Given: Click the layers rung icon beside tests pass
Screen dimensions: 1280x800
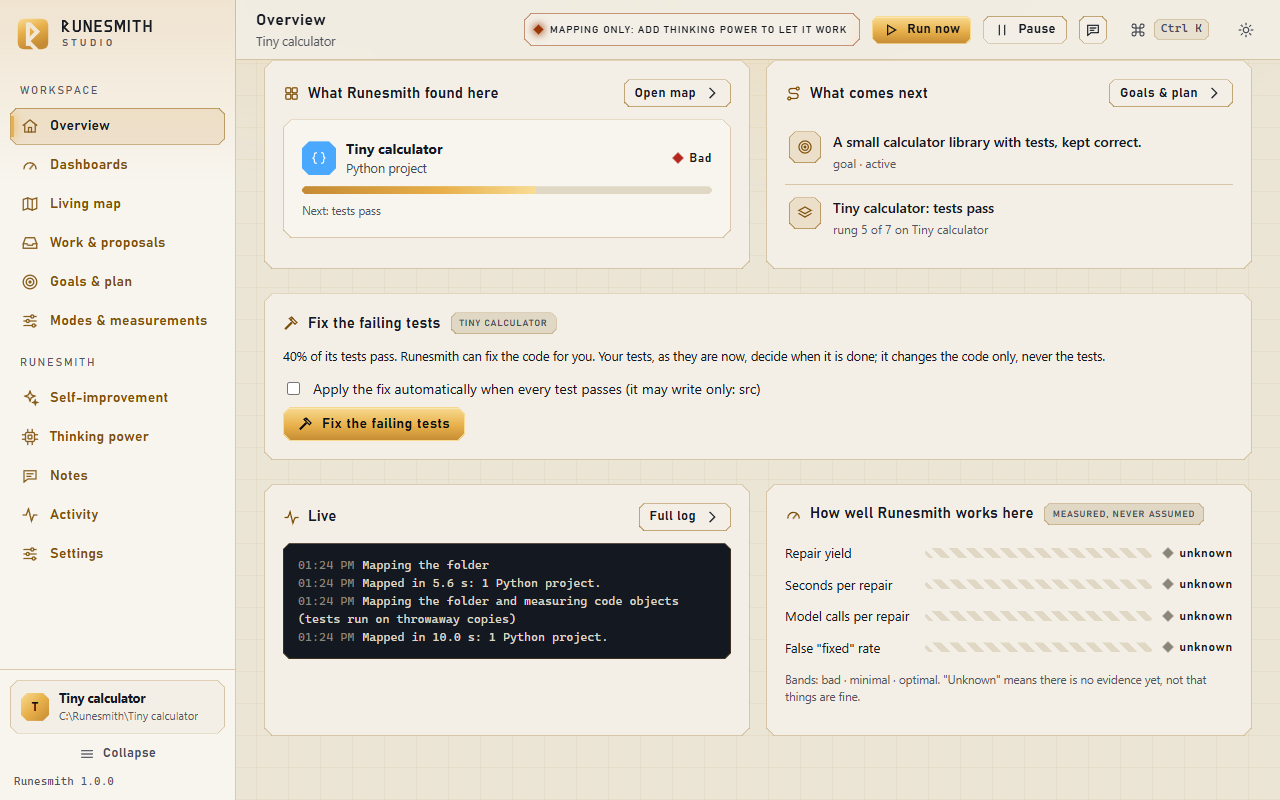Looking at the screenshot, I should tap(805, 213).
